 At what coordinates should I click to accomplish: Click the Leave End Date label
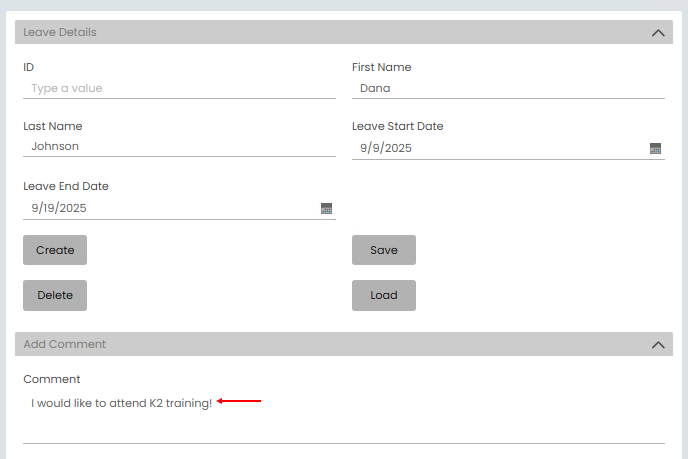[x=66, y=186]
